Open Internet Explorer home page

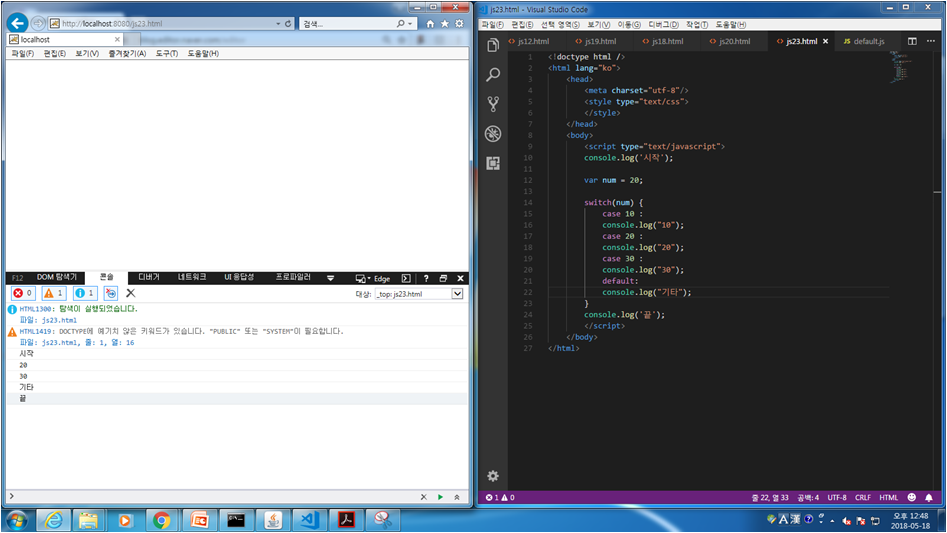pos(430,24)
